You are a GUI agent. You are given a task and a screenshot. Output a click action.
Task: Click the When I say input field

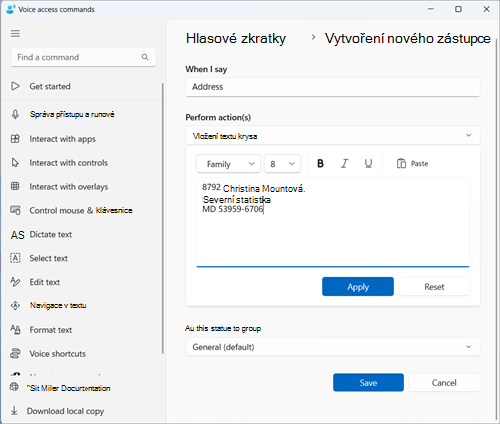point(333,87)
